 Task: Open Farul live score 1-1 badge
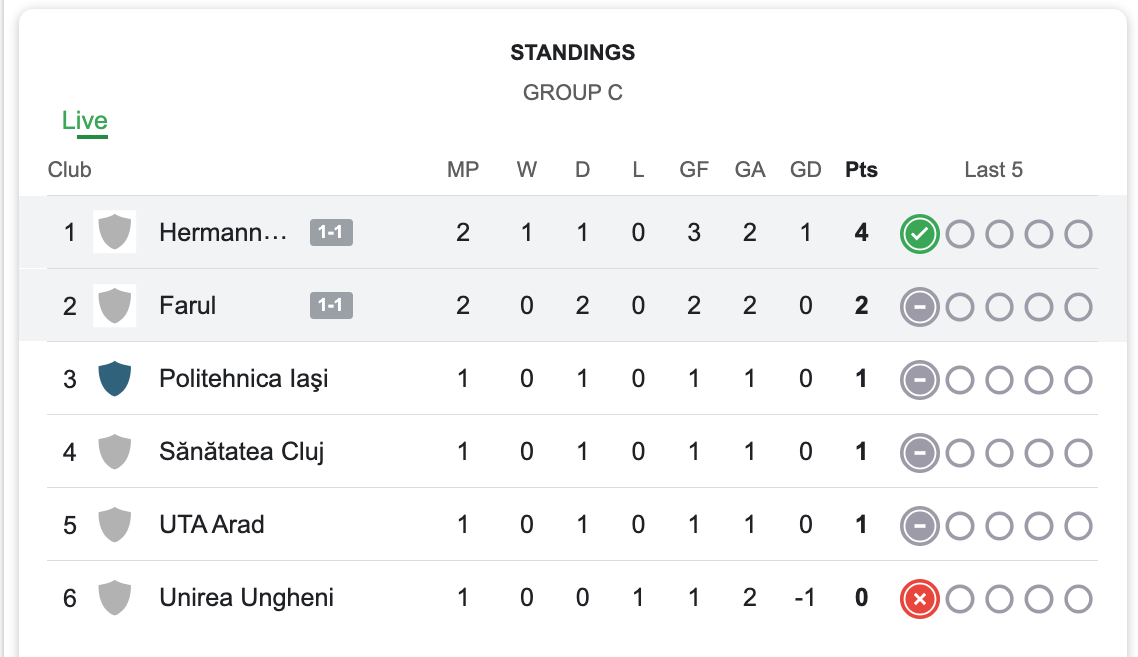click(331, 305)
